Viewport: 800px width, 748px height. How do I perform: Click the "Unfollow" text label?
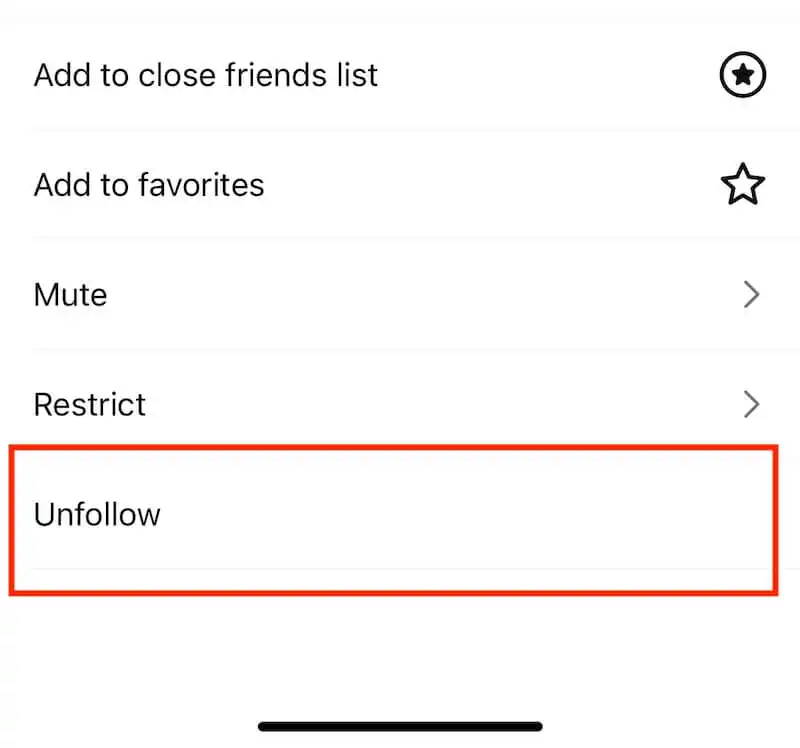tap(97, 514)
